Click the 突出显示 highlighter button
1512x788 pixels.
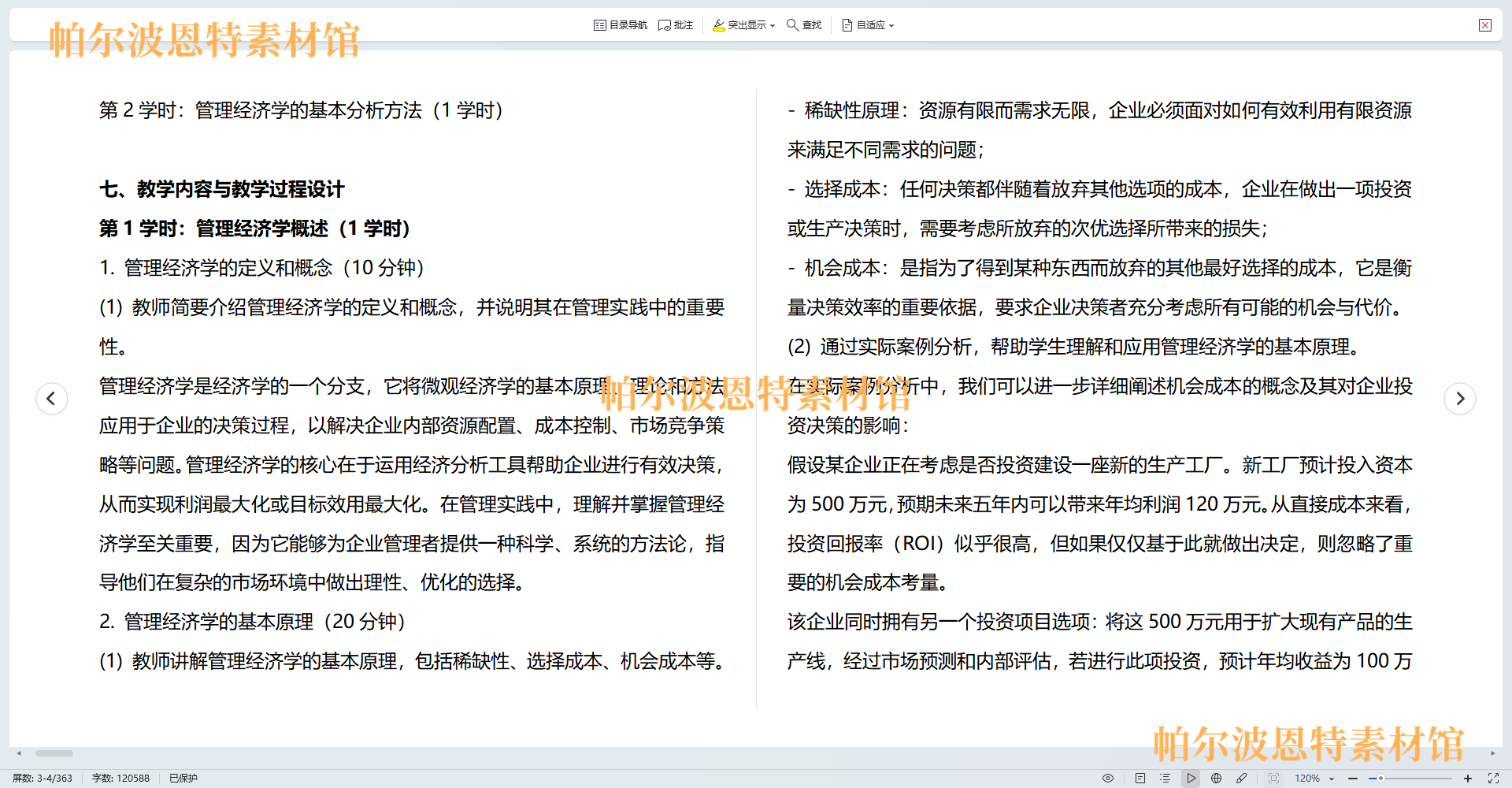pyautogui.click(x=739, y=25)
